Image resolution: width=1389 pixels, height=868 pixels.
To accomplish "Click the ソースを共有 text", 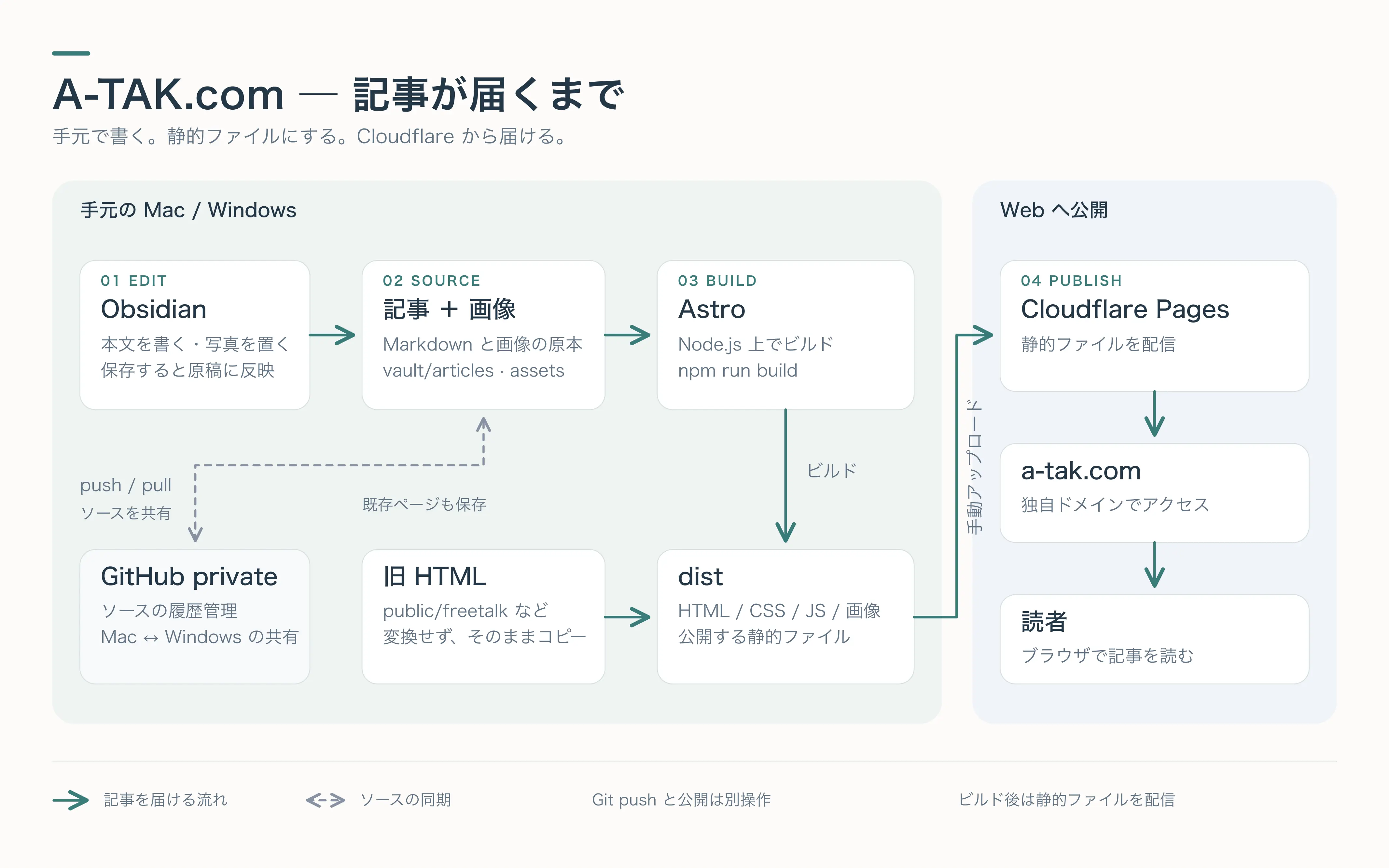I will coord(126,513).
